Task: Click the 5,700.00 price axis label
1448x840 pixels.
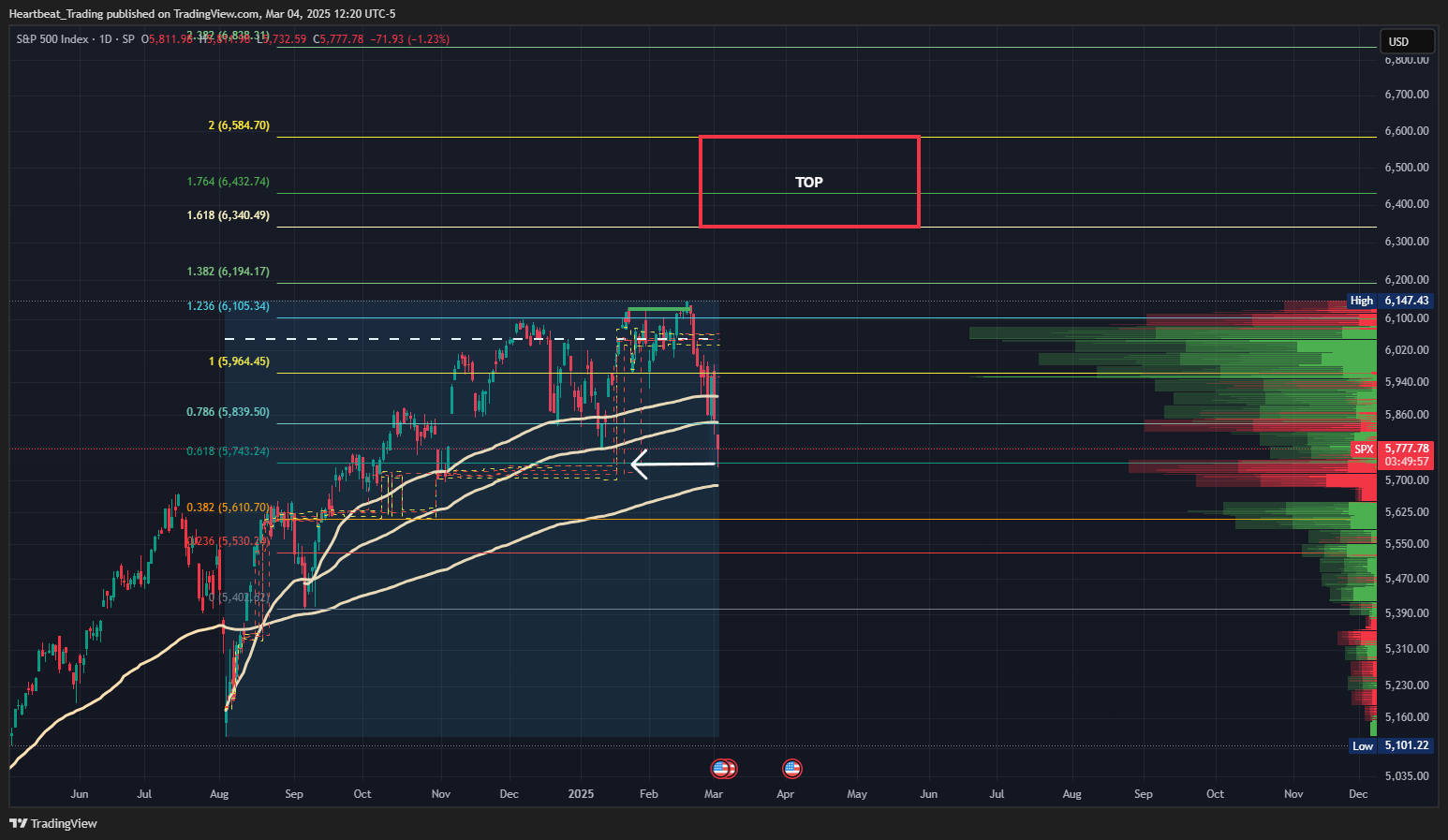Action: (1407, 480)
